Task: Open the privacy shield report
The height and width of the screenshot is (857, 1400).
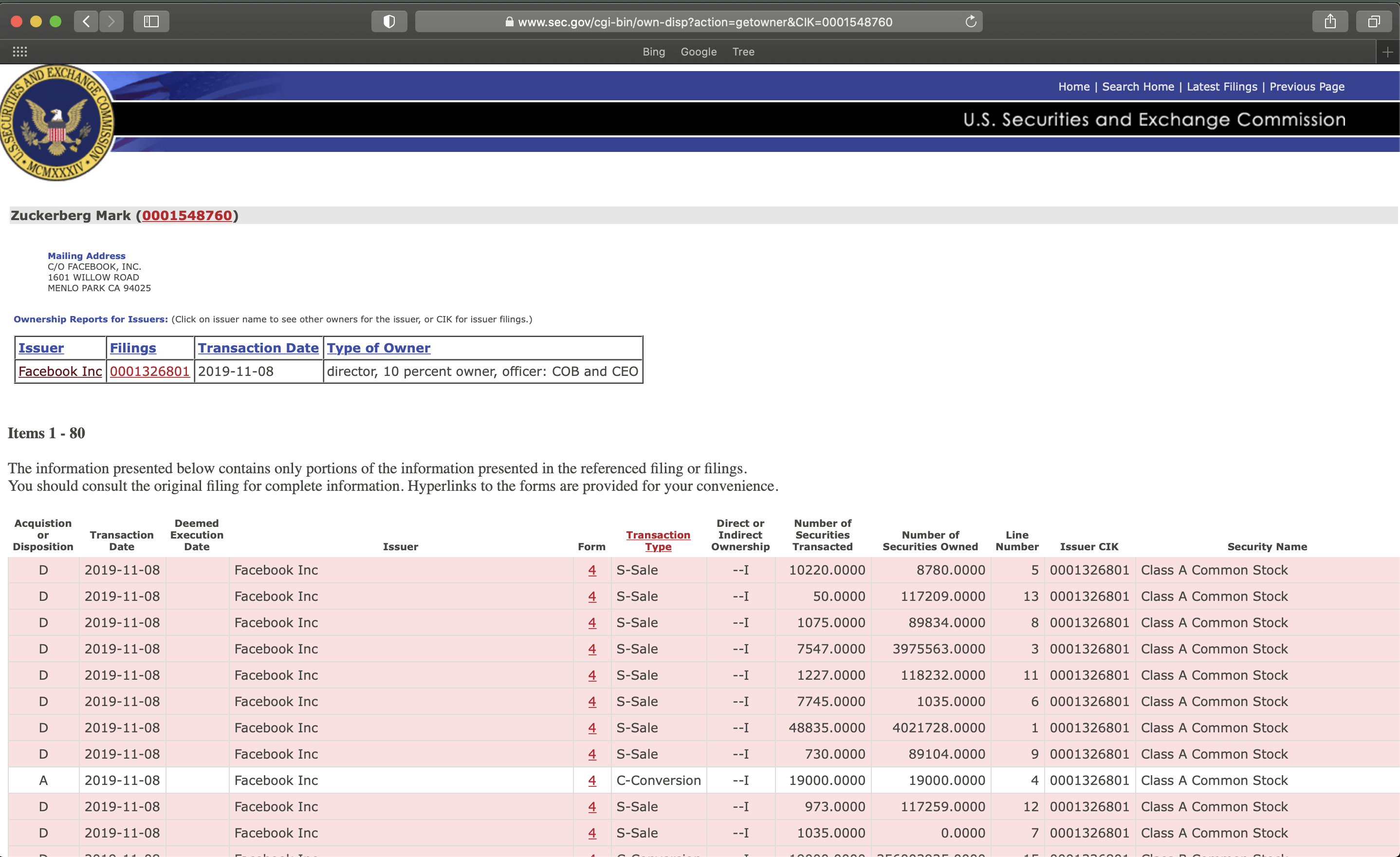Action: (388, 21)
